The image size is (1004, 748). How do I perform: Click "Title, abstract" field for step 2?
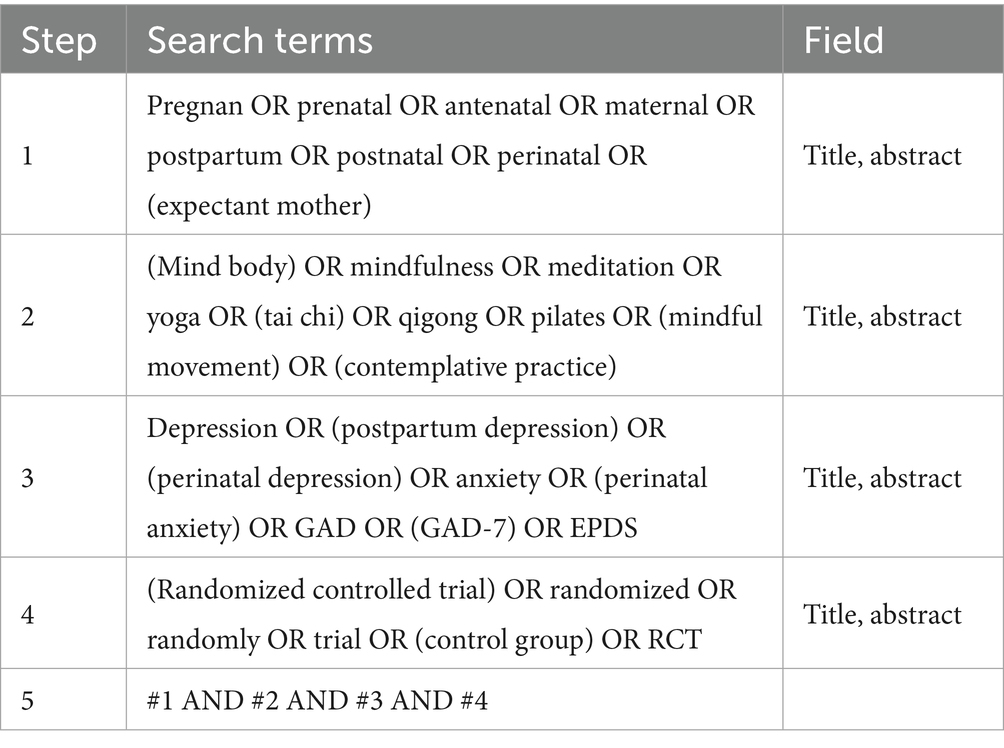coord(882,316)
